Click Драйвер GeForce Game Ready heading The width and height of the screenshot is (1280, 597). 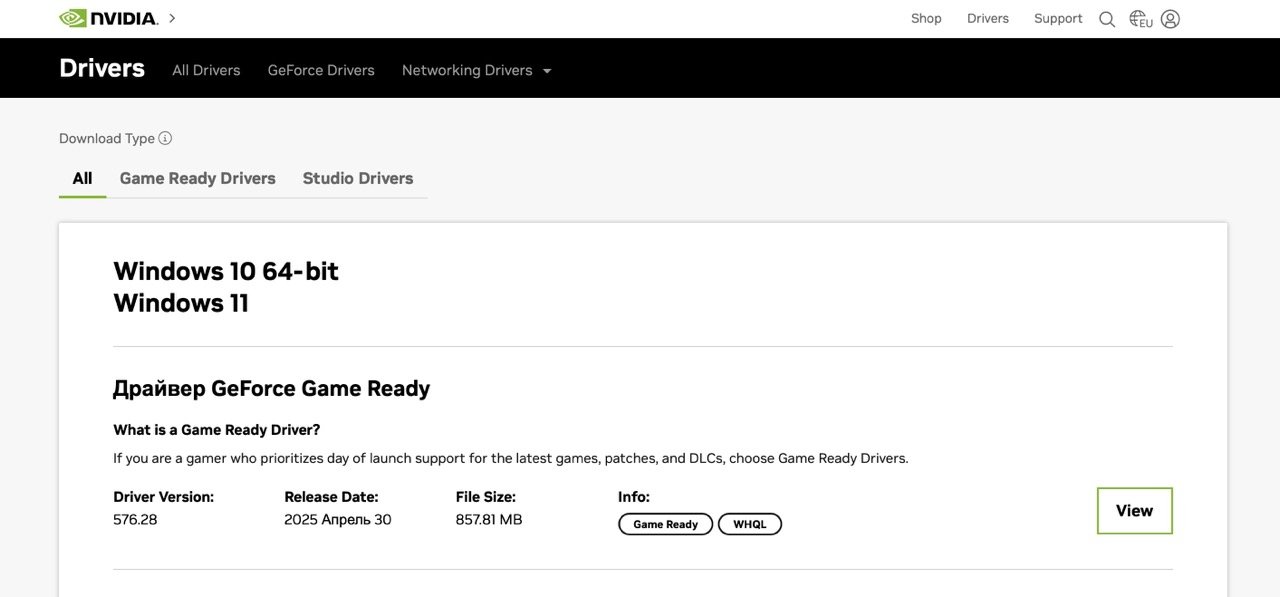(272, 388)
